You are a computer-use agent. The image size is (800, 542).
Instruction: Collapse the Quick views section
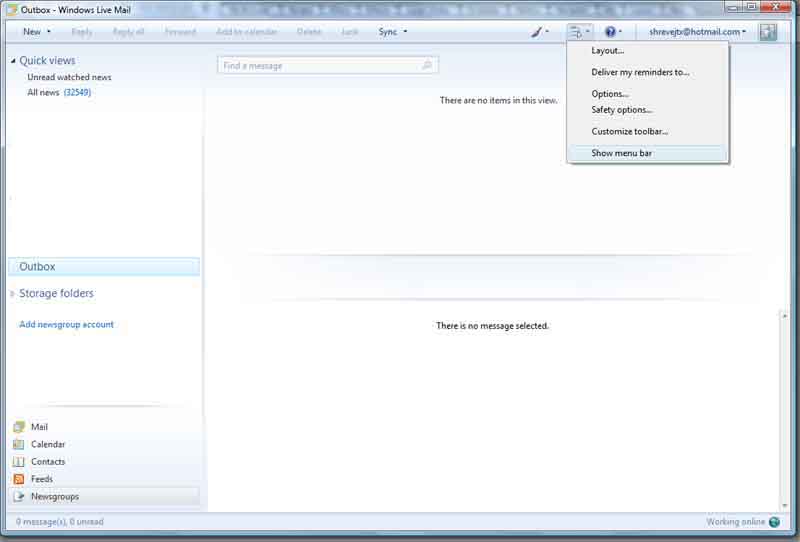click(x=13, y=61)
